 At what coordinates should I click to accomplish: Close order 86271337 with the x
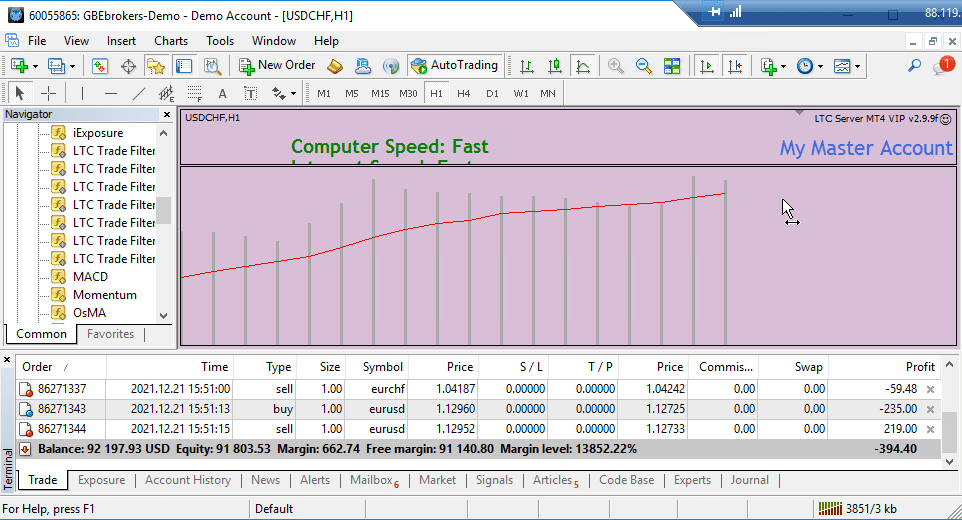[x=930, y=389]
